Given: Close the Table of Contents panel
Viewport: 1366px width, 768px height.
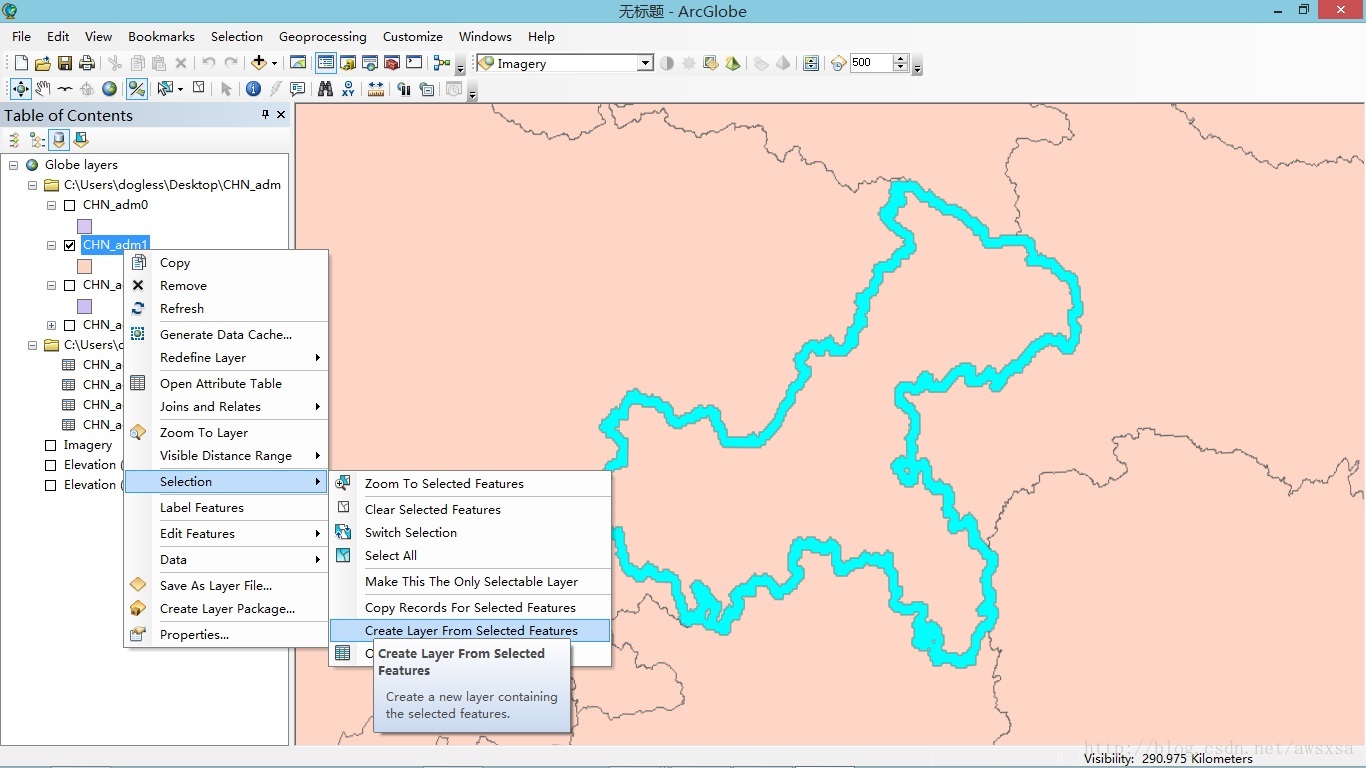Looking at the screenshot, I should click(x=281, y=115).
